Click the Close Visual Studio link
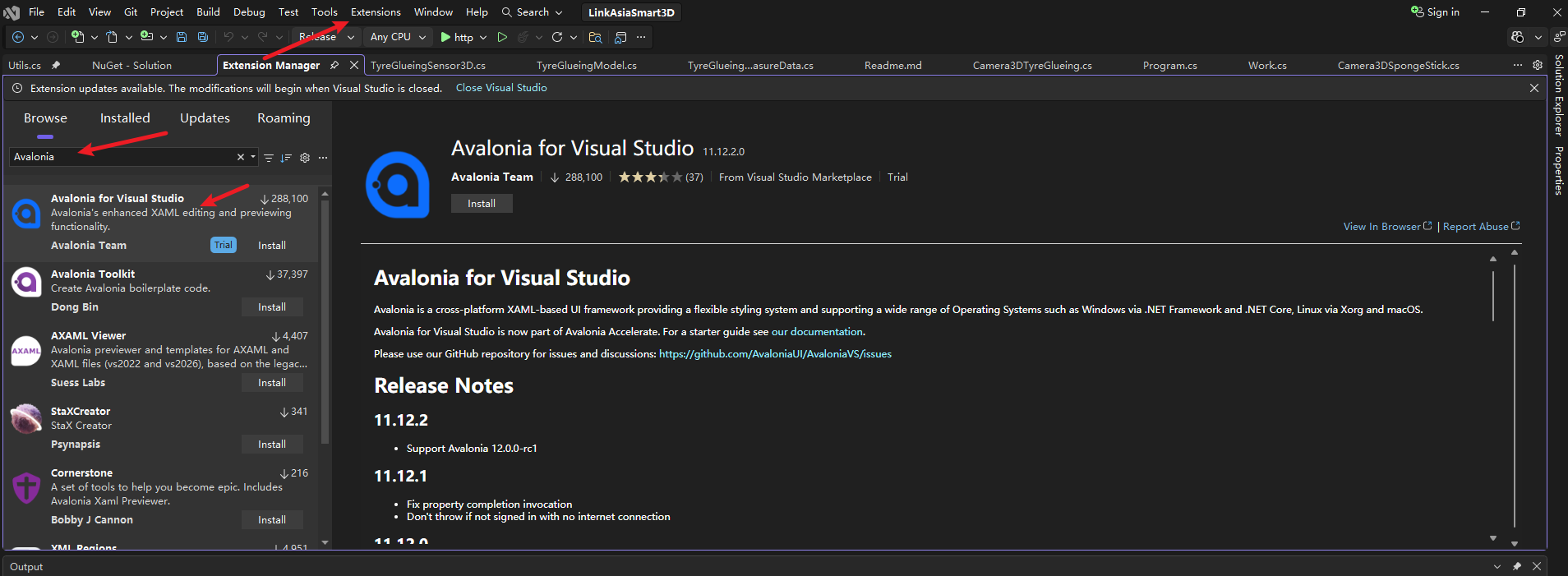Viewport: 1568px width, 576px height. tap(501, 88)
